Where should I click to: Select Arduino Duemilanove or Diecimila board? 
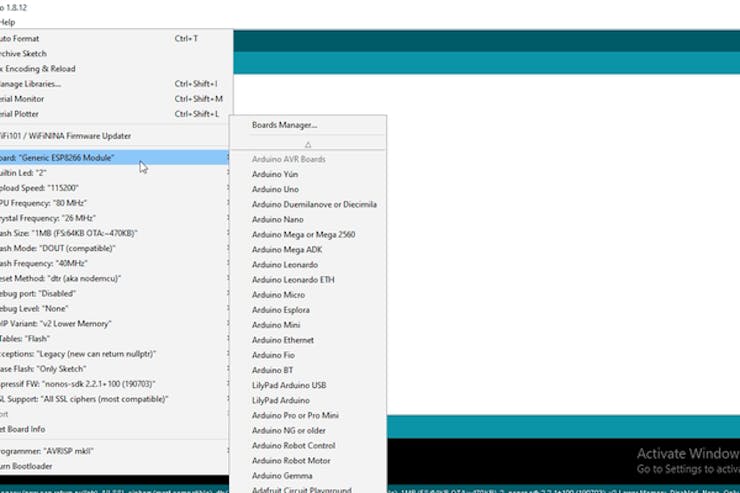pyautogui.click(x=308, y=204)
